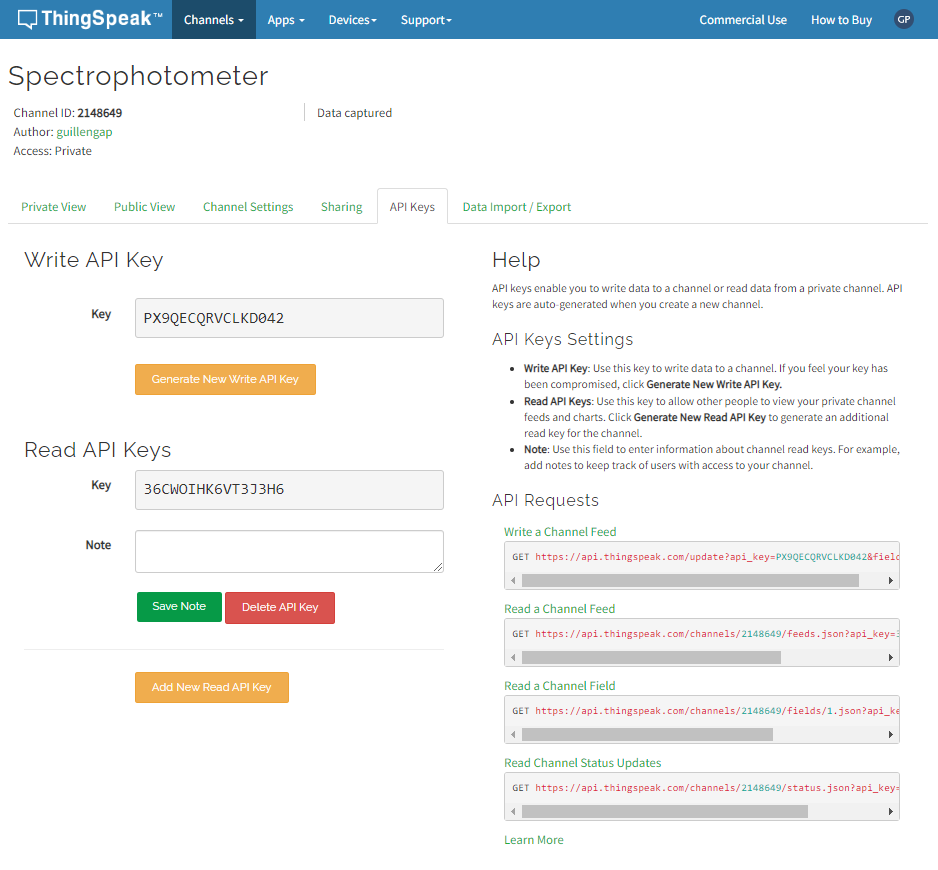Click inside the Note text area
938x870 pixels.
[289, 551]
